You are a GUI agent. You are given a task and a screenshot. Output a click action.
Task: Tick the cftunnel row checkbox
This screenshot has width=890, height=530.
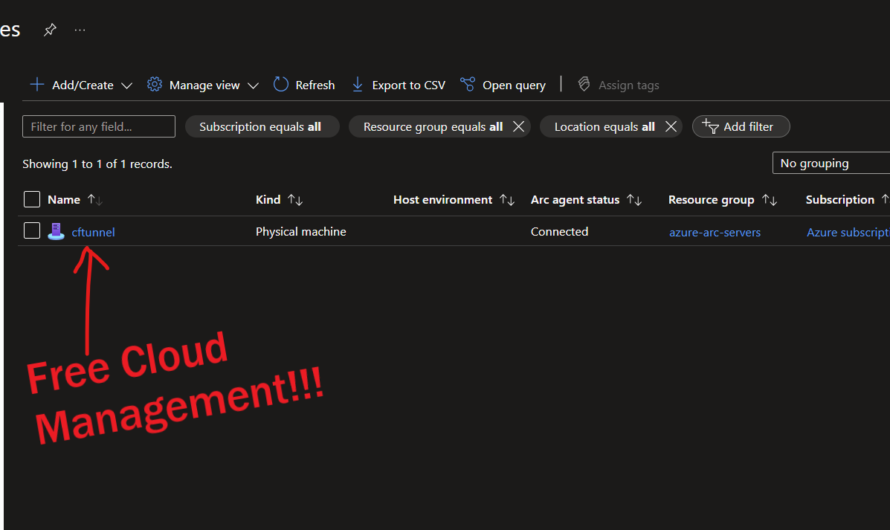coord(32,231)
